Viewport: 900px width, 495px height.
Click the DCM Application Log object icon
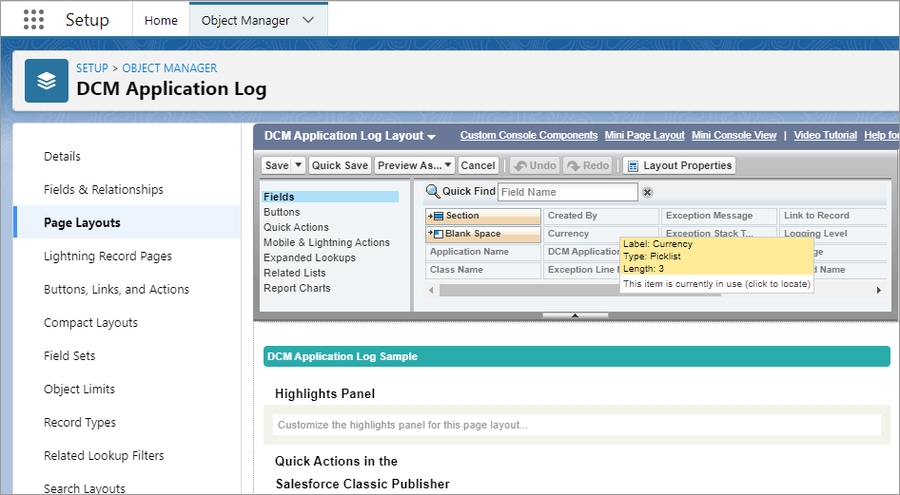46,81
